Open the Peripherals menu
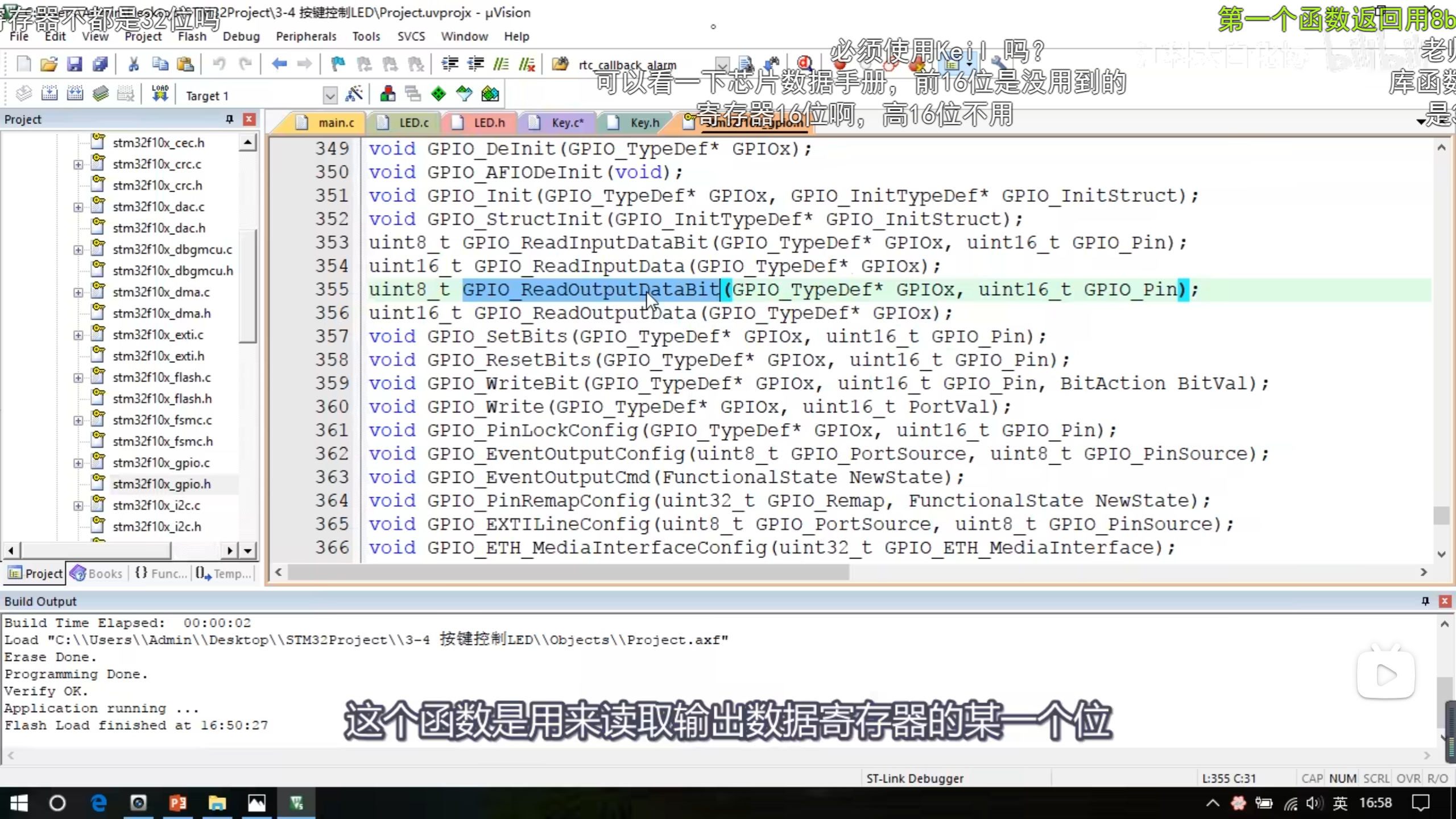This screenshot has width=1456, height=819. 306,36
